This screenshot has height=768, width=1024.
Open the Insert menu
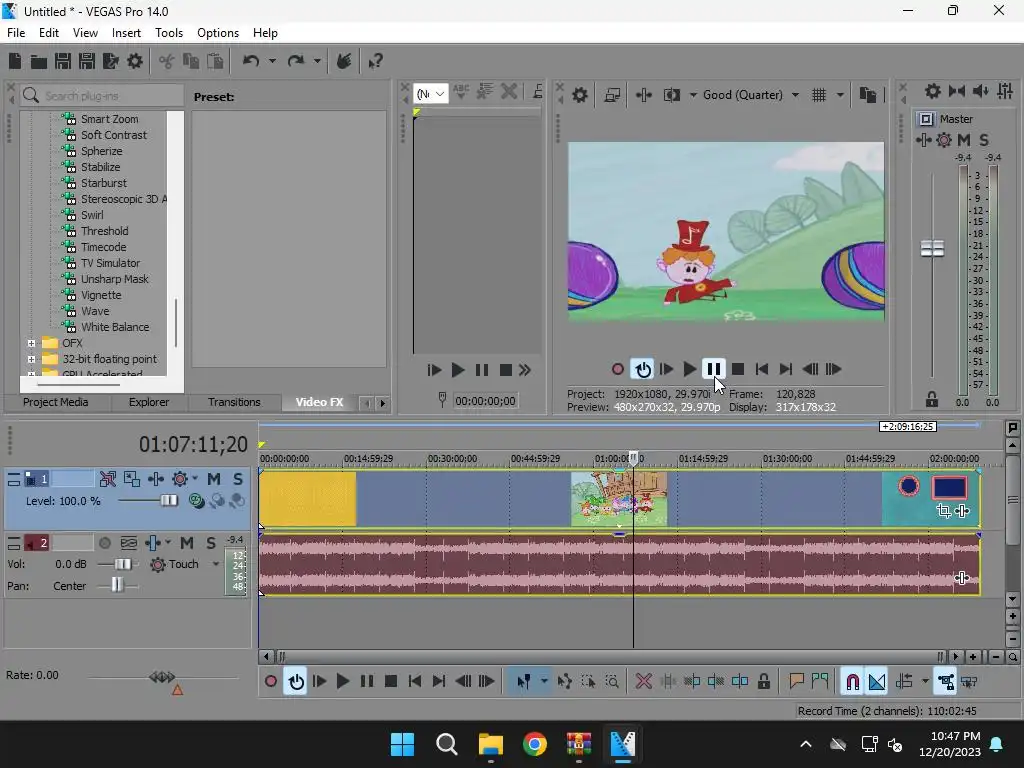tap(126, 33)
